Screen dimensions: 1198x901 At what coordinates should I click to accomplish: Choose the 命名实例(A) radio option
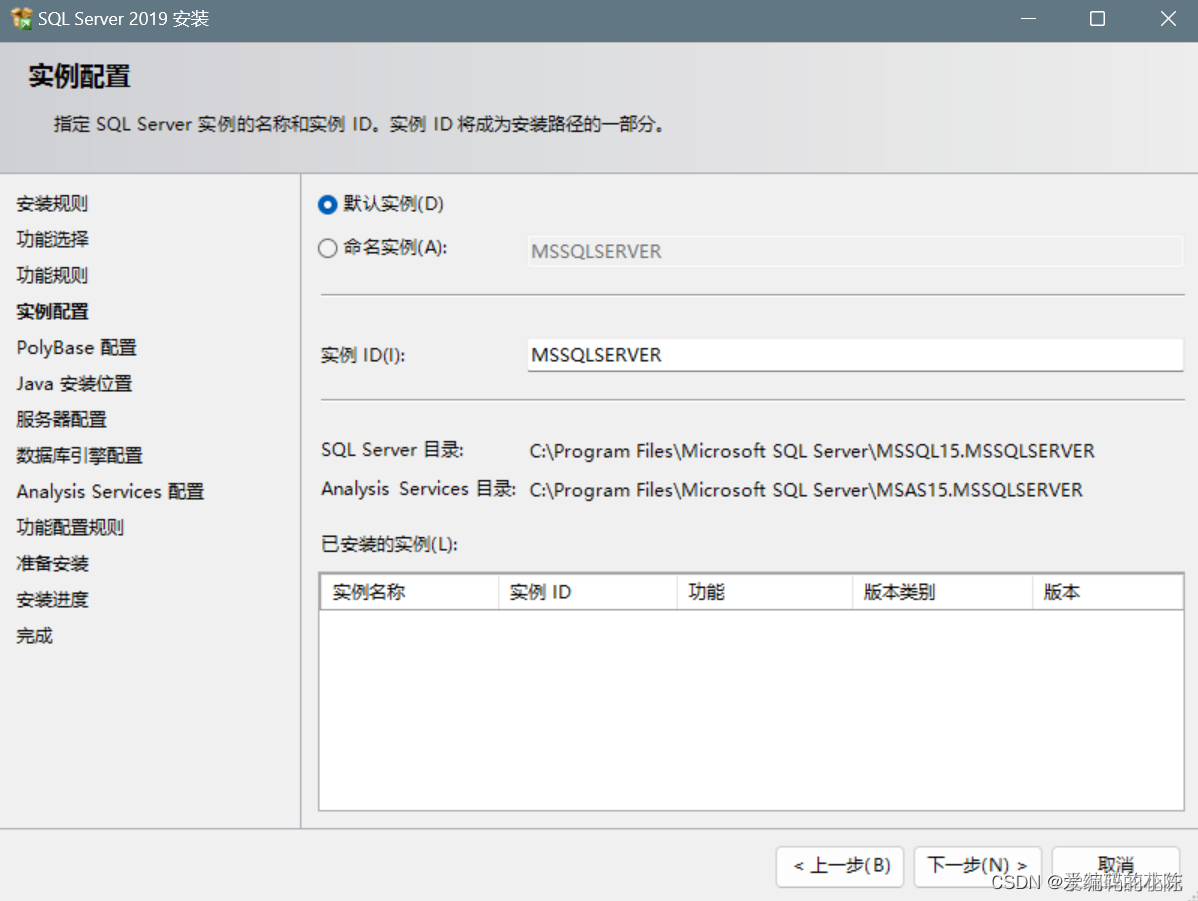[x=328, y=248]
